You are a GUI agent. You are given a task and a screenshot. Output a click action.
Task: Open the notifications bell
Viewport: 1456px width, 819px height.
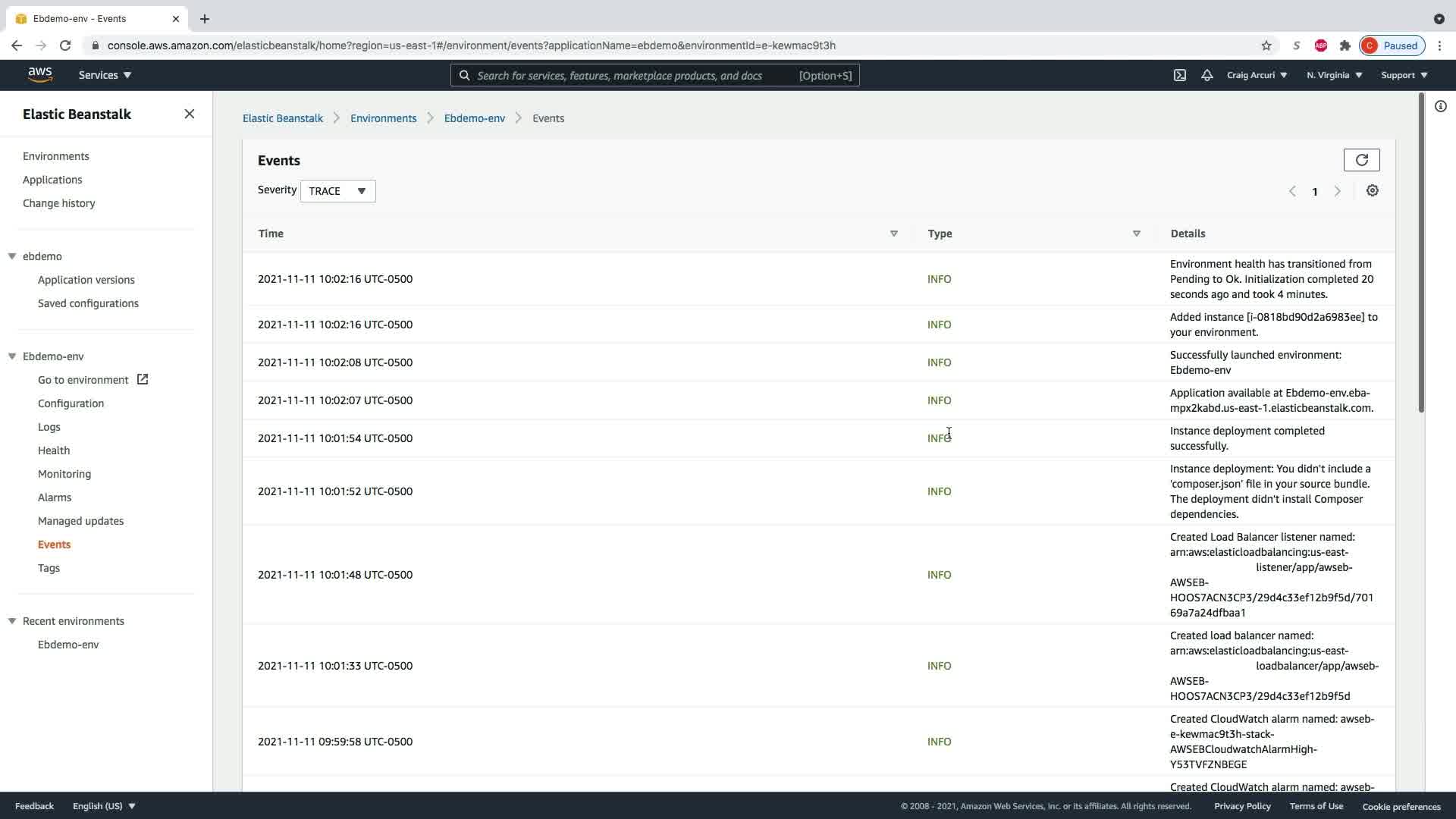tap(1207, 75)
